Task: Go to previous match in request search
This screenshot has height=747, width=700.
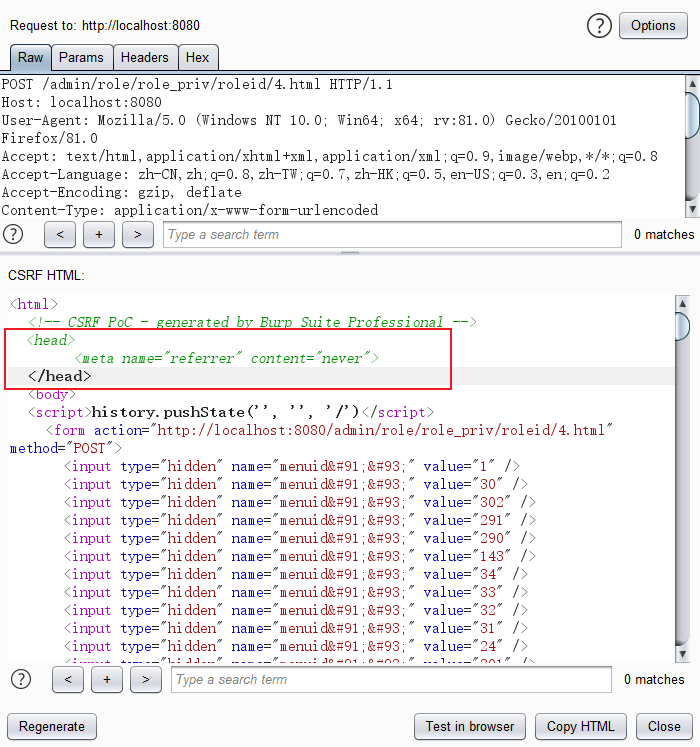Action: point(60,234)
